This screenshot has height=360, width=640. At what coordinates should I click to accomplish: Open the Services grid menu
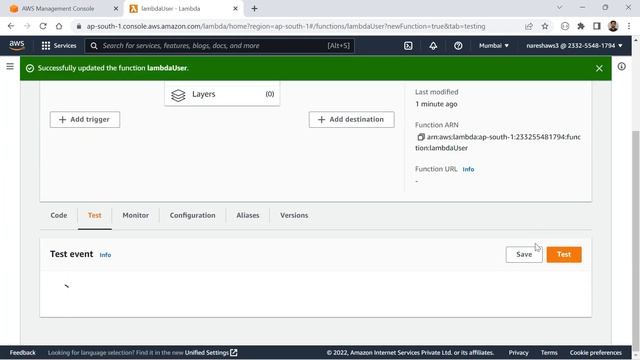(x=59, y=46)
